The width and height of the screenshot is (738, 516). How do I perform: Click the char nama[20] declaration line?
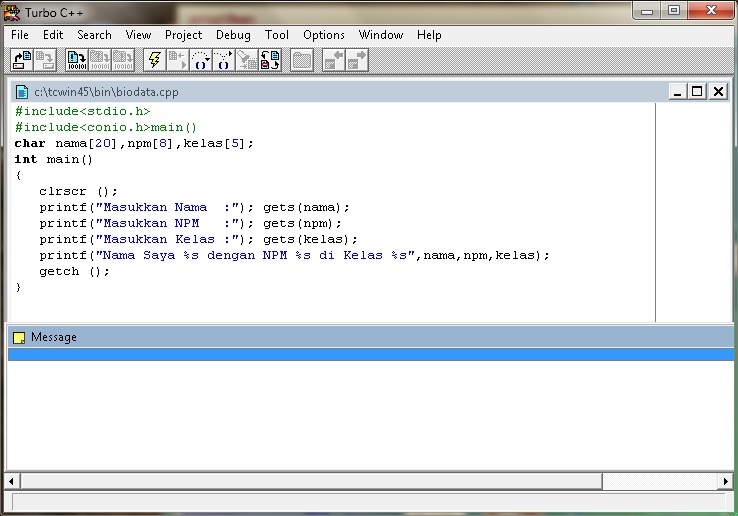[134, 143]
